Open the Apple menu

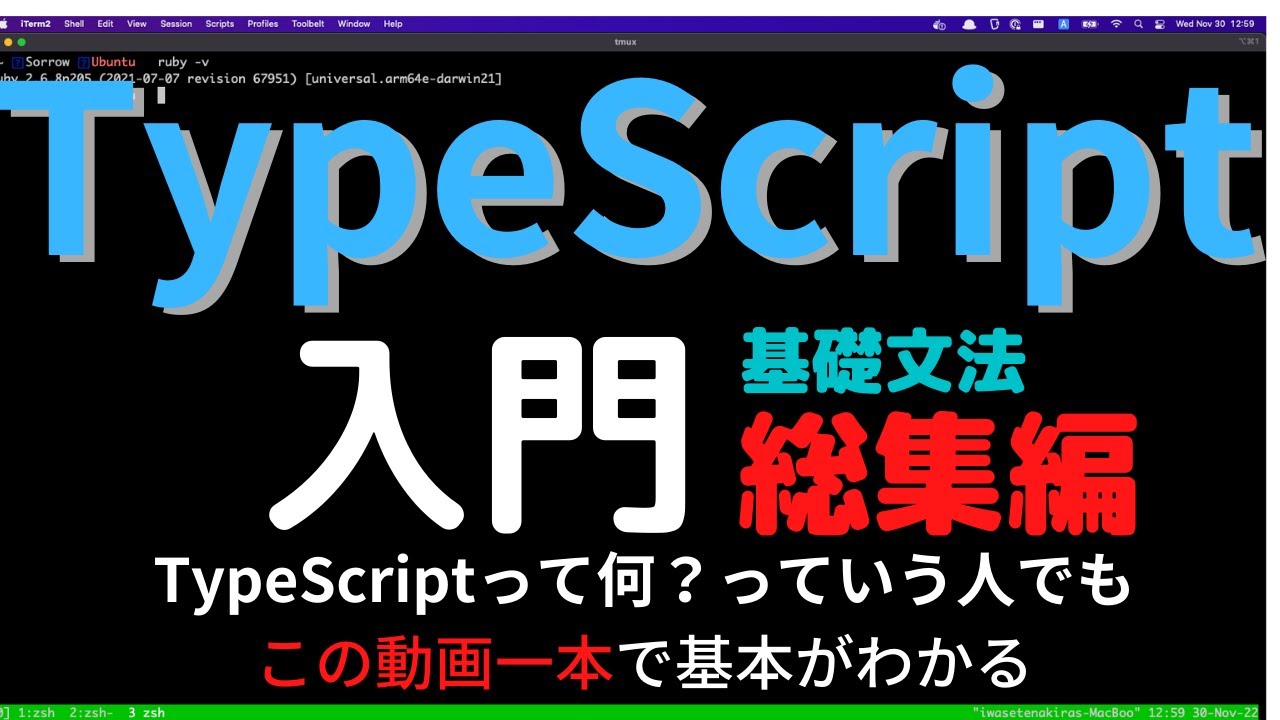pyautogui.click(x=4, y=23)
